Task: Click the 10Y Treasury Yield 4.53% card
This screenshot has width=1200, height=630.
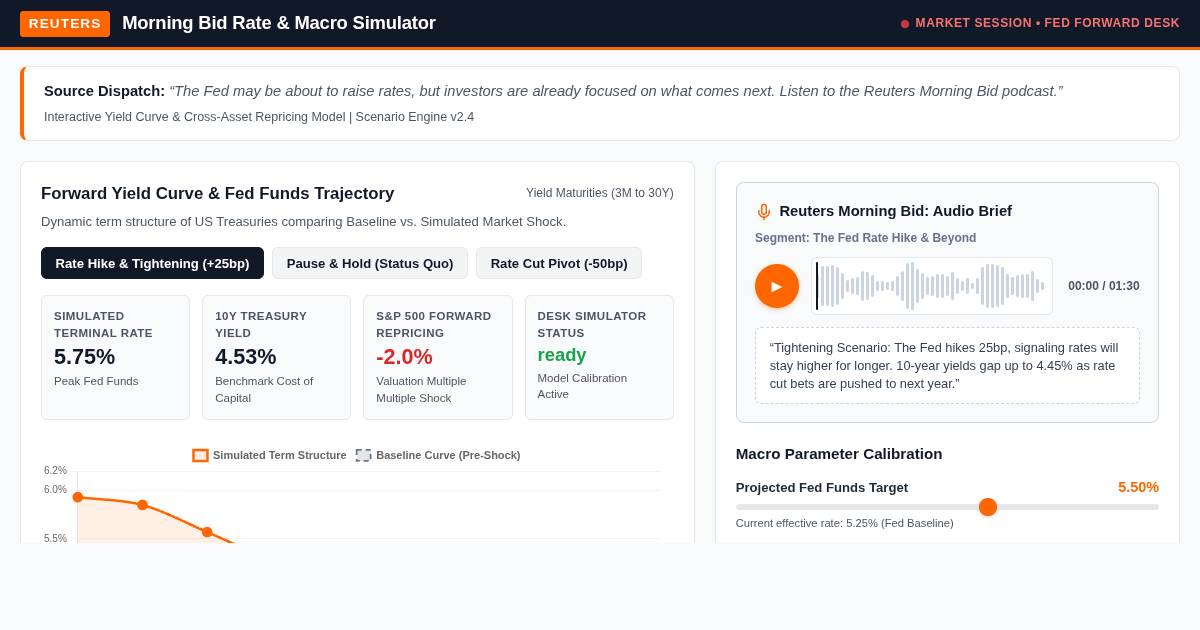Action: (x=276, y=357)
